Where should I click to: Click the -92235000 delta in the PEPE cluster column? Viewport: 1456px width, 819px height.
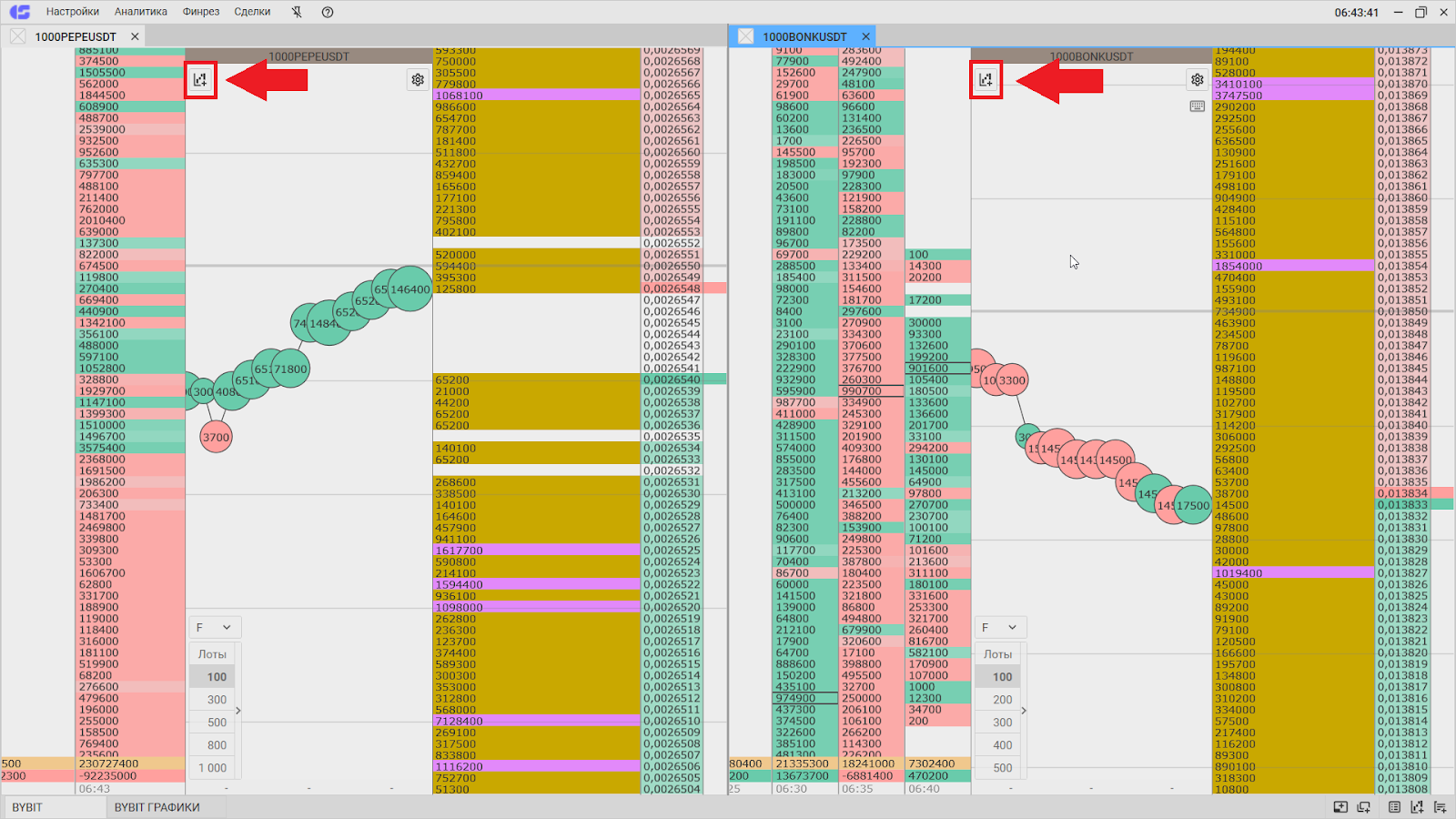click(x=130, y=775)
